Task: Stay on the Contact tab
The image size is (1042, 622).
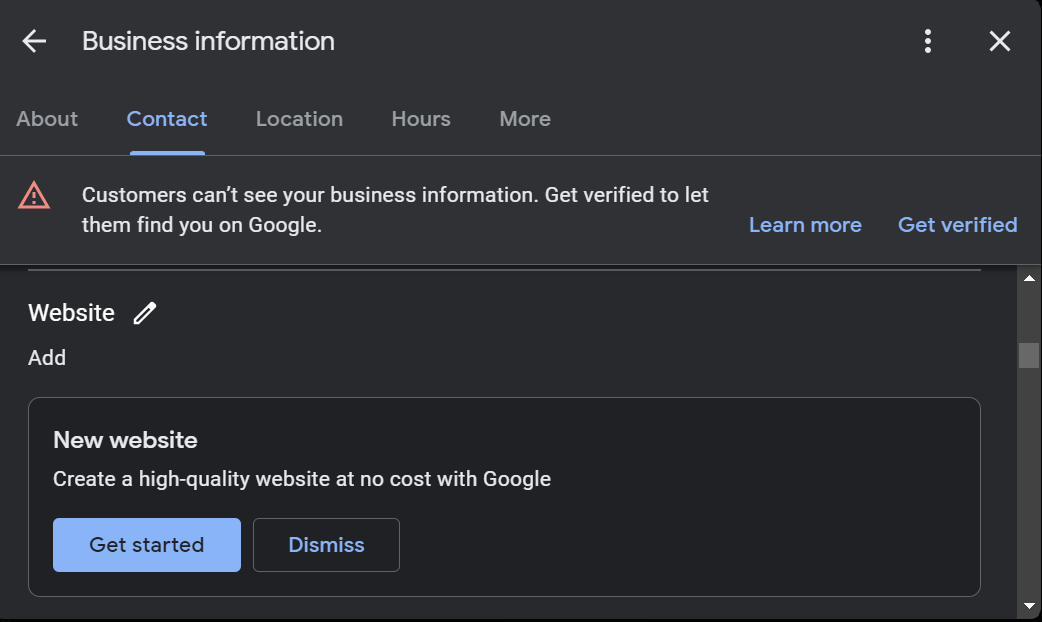Action: (166, 118)
